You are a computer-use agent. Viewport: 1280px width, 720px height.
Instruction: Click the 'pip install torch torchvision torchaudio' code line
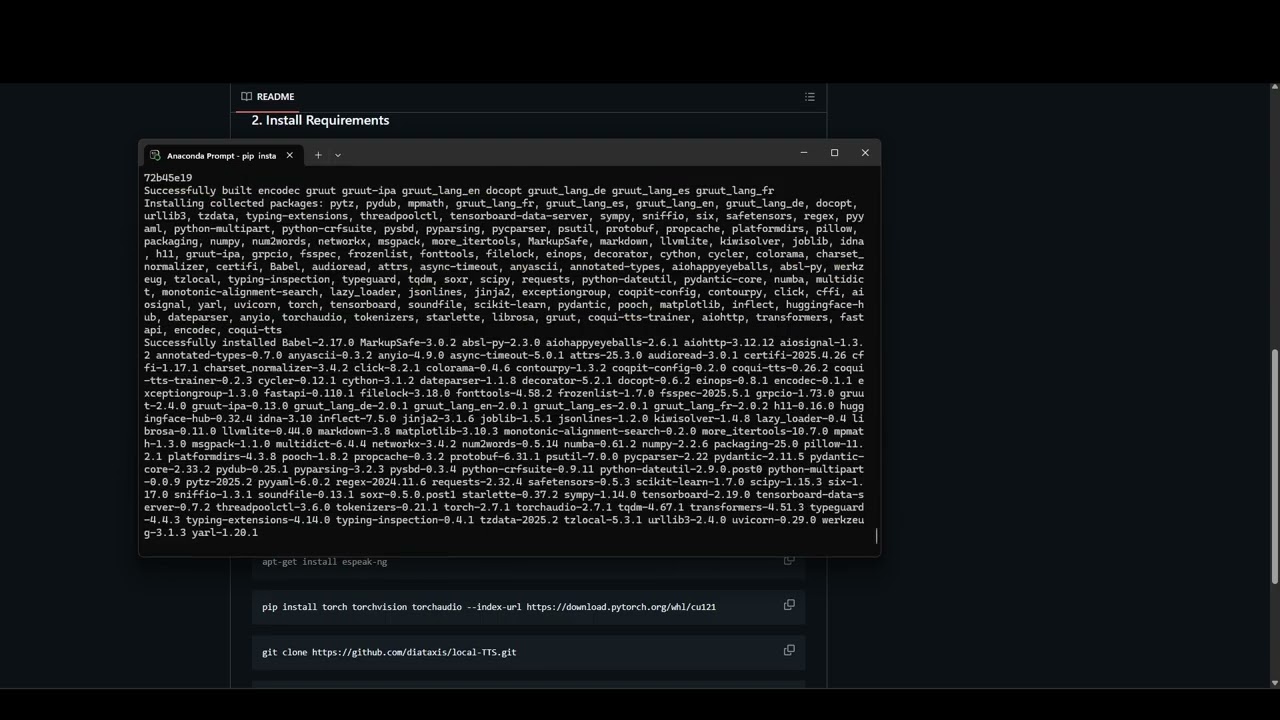[489, 607]
